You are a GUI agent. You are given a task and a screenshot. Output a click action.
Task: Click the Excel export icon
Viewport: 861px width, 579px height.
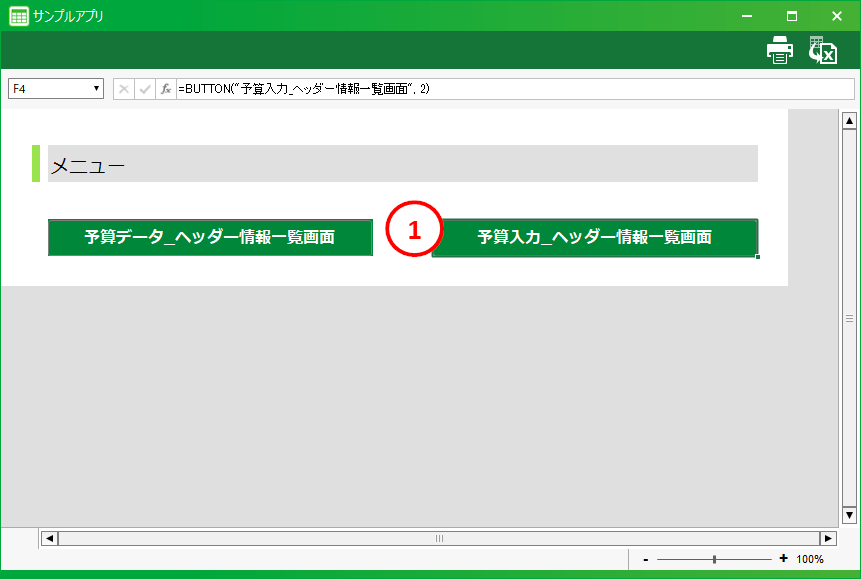pos(823,50)
